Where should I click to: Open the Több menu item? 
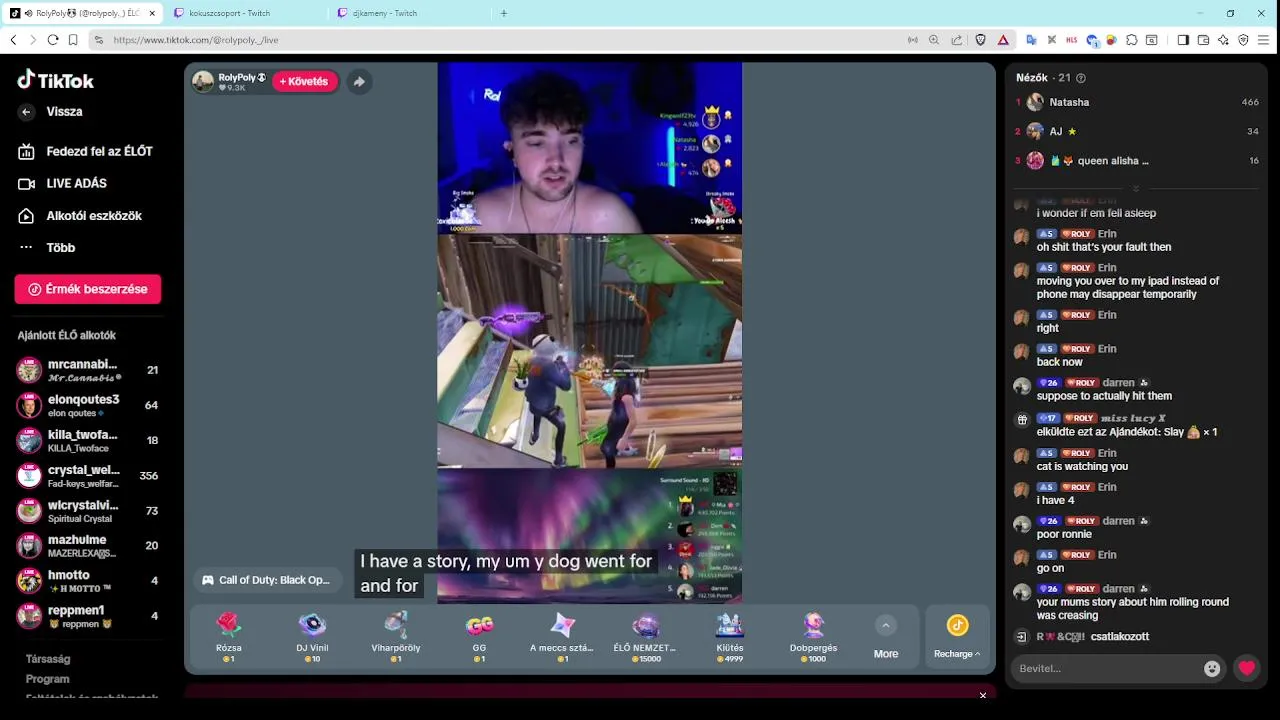48,247
